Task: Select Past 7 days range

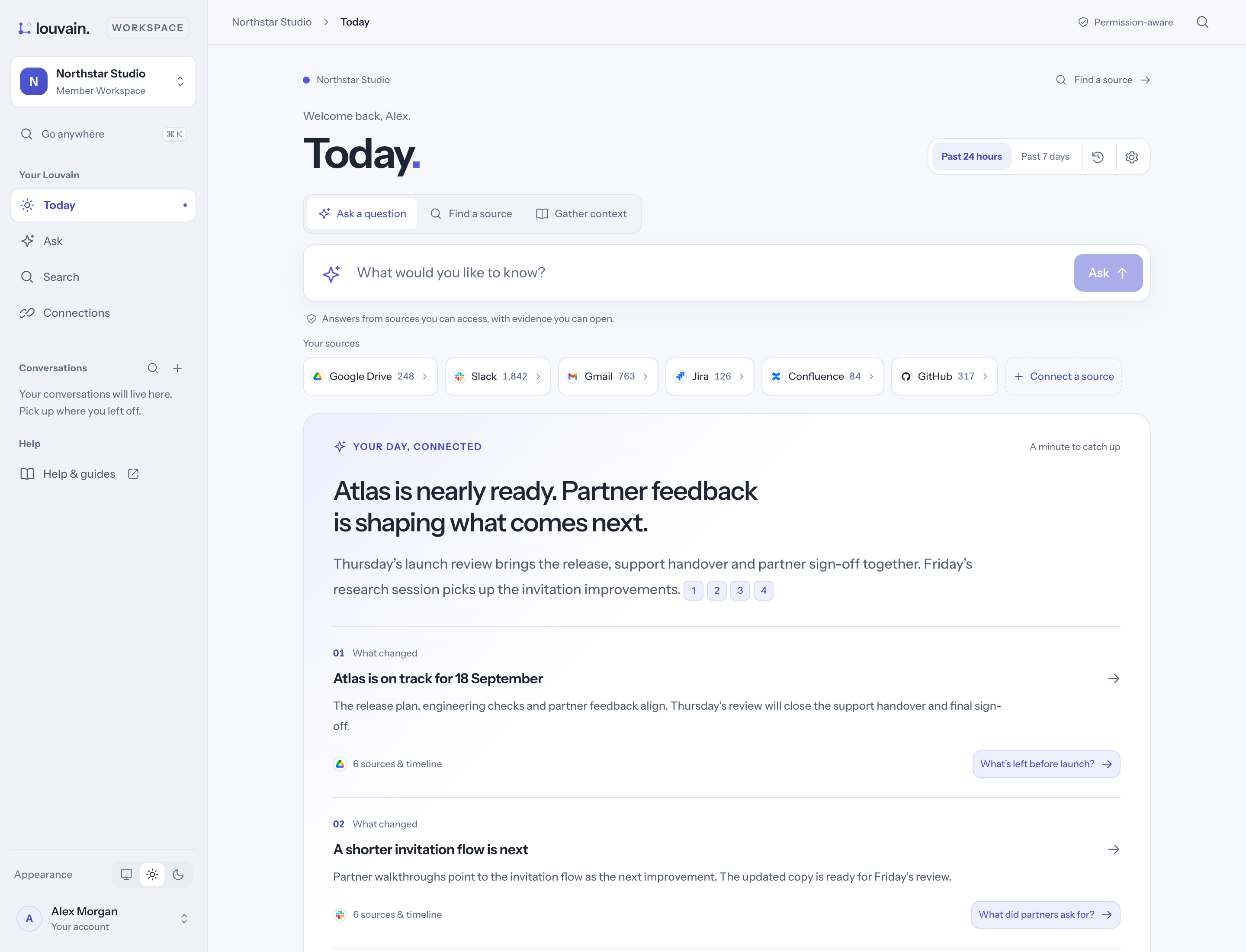Action: (x=1045, y=156)
